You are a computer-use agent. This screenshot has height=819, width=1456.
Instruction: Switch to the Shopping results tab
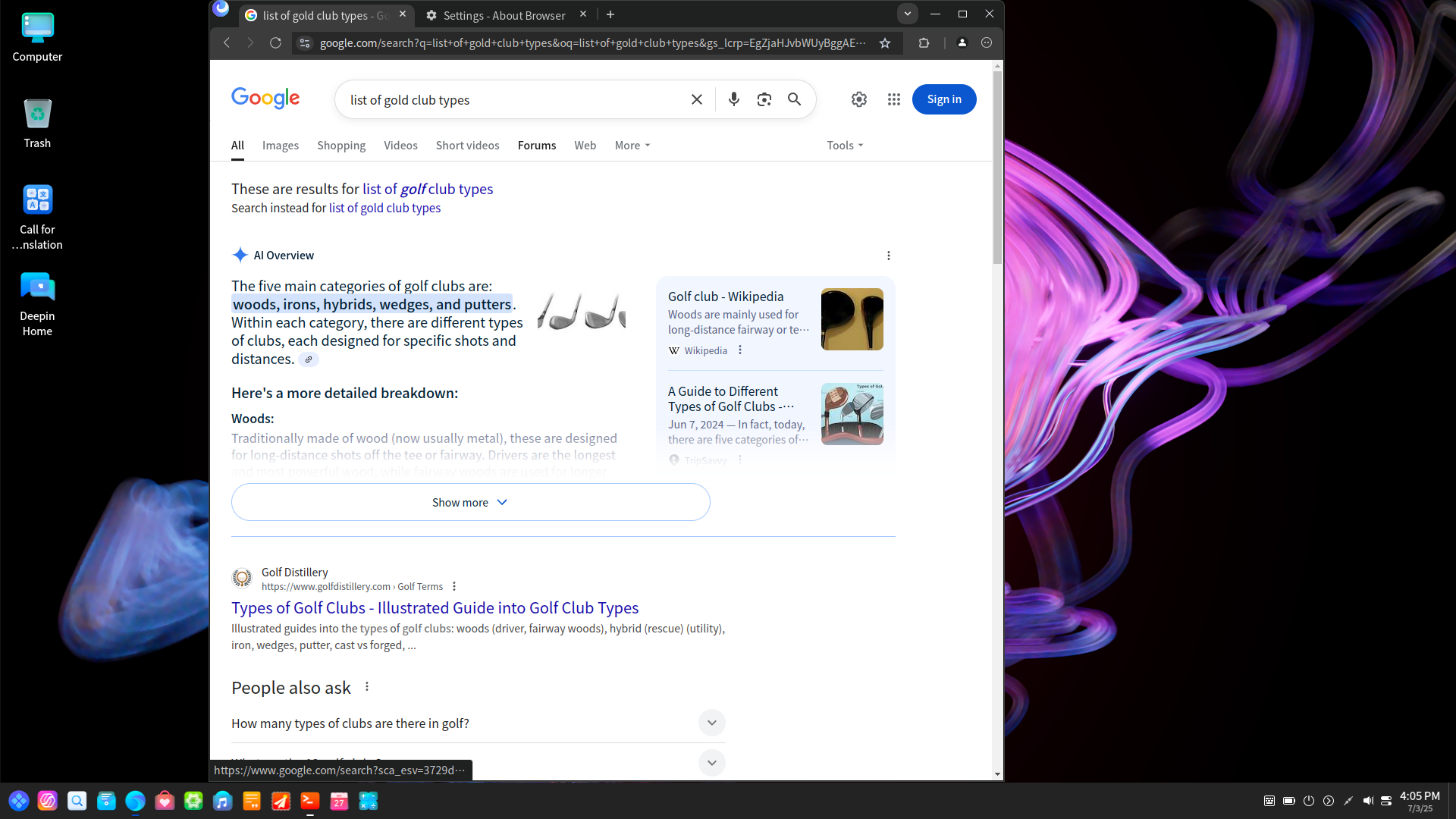pyautogui.click(x=340, y=146)
